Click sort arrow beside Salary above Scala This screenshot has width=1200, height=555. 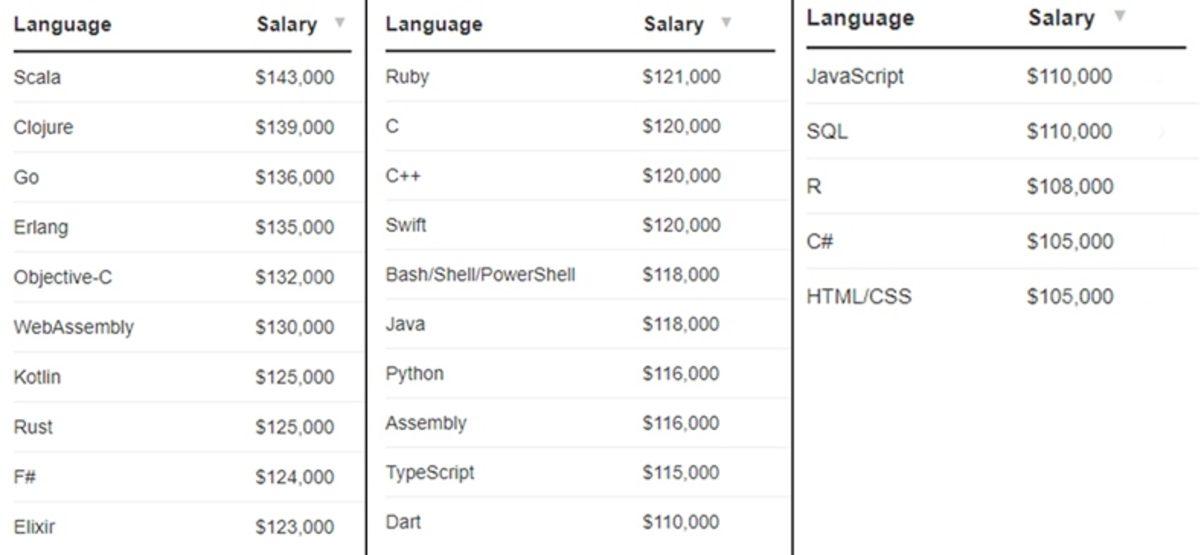(x=340, y=23)
